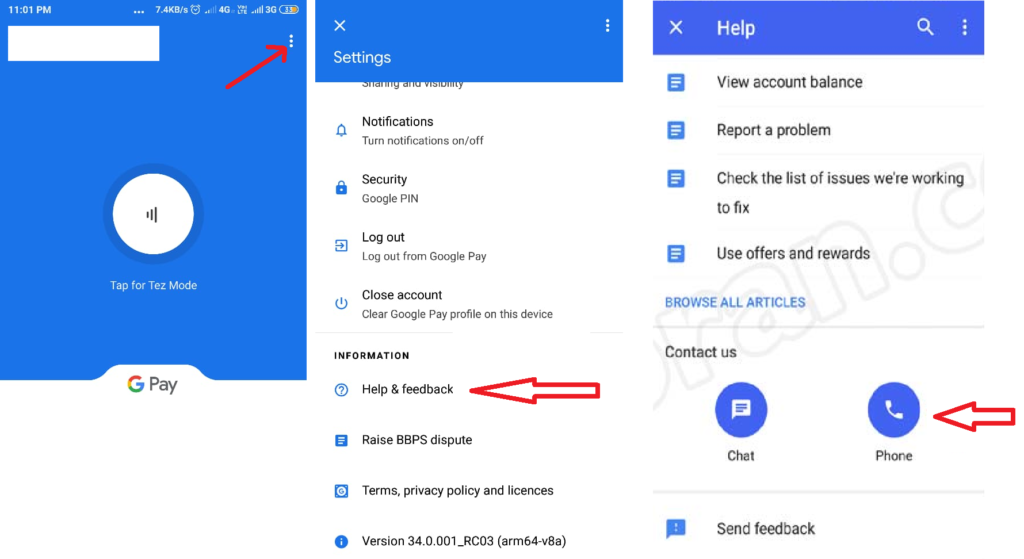Open the overflow menu on Settings screen
The height and width of the screenshot is (559, 1024).
[x=607, y=25]
